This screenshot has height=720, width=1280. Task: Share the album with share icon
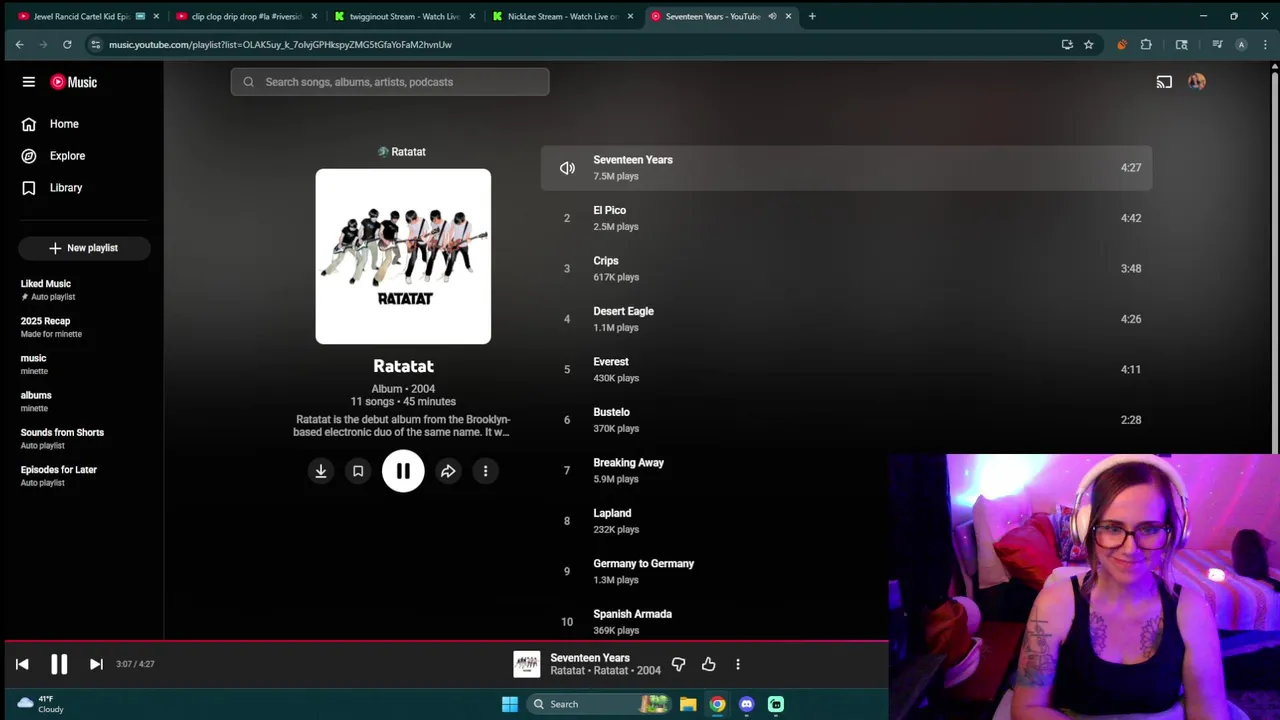pyautogui.click(x=448, y=471)
